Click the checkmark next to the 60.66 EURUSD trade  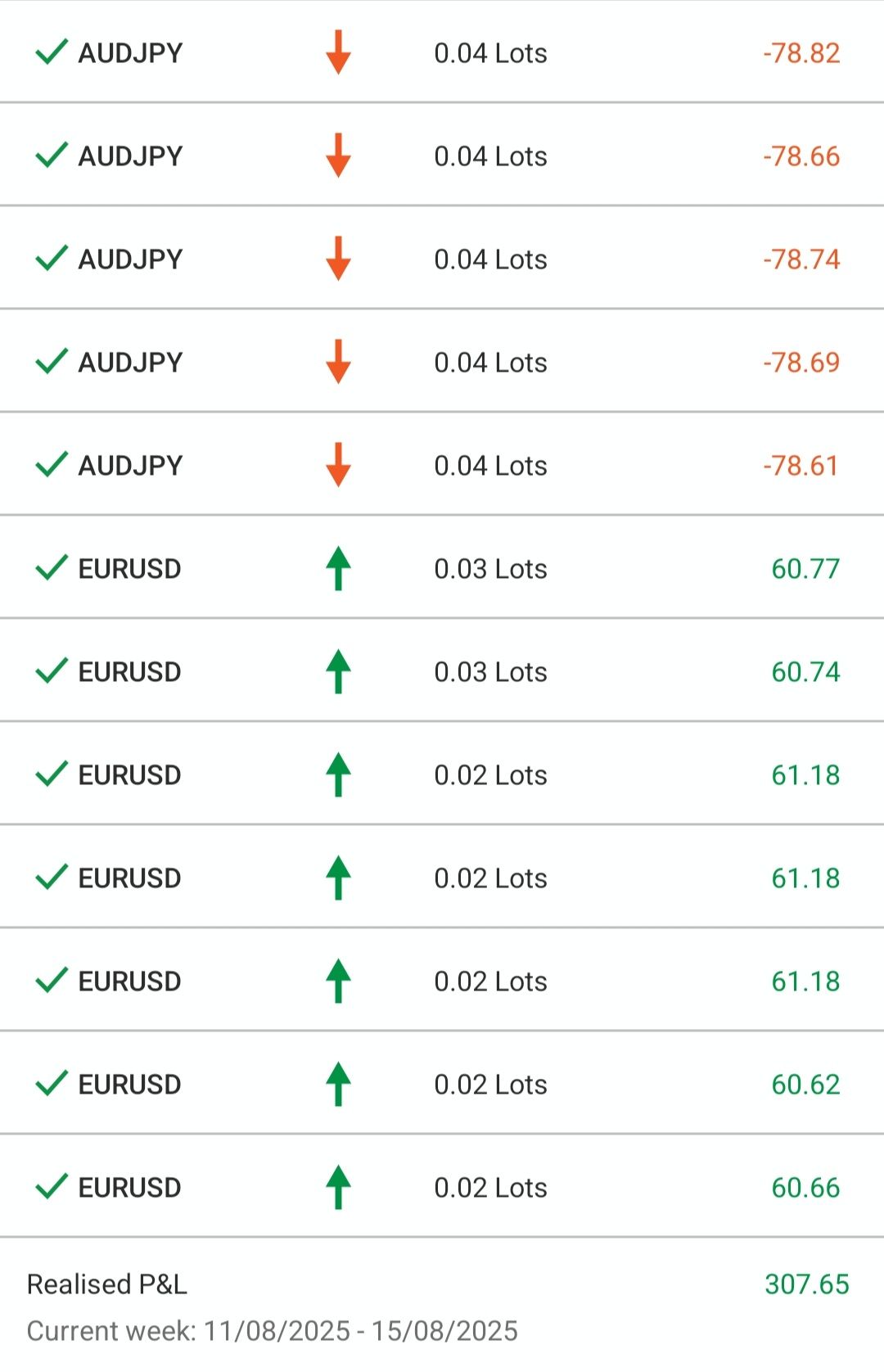(52, 1187)
